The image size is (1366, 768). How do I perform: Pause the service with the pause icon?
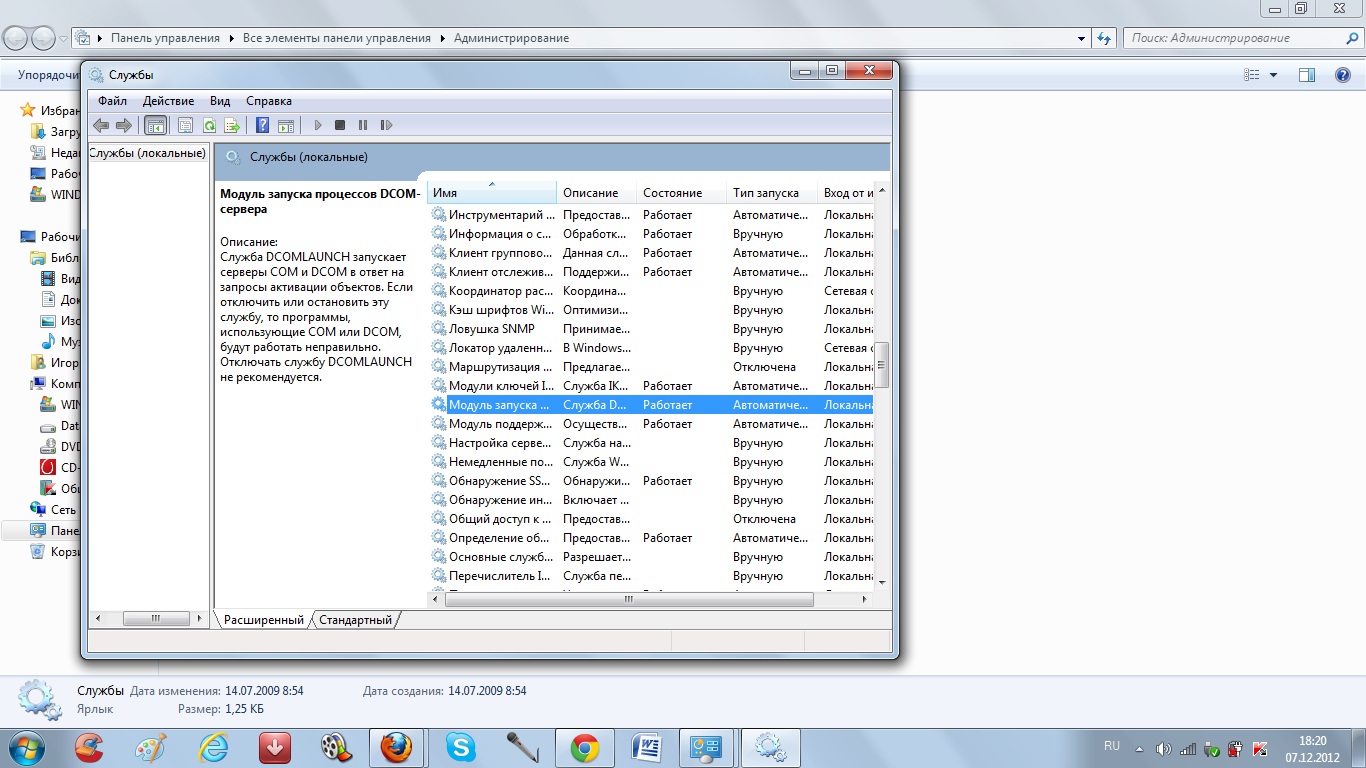click(362, 125)
